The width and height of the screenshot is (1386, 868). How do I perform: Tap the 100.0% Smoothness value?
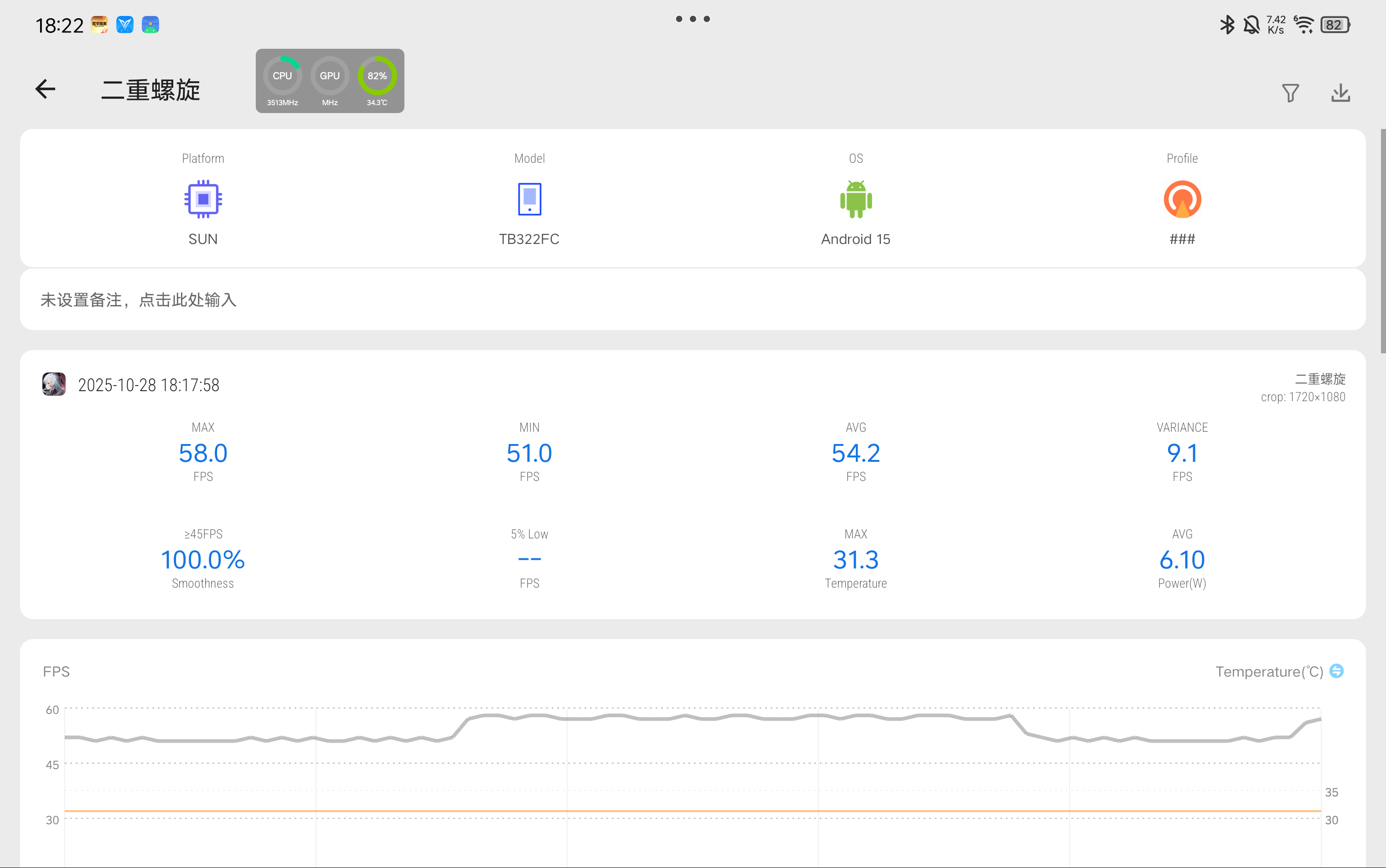(203, 560)
